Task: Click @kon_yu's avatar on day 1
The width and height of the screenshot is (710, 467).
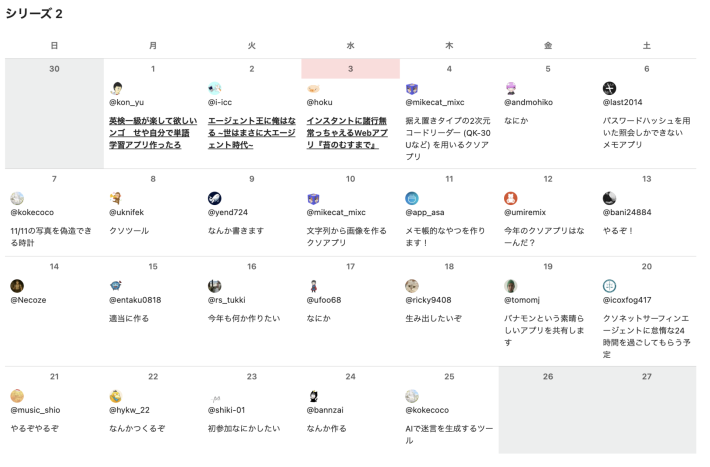Action: 116,88
